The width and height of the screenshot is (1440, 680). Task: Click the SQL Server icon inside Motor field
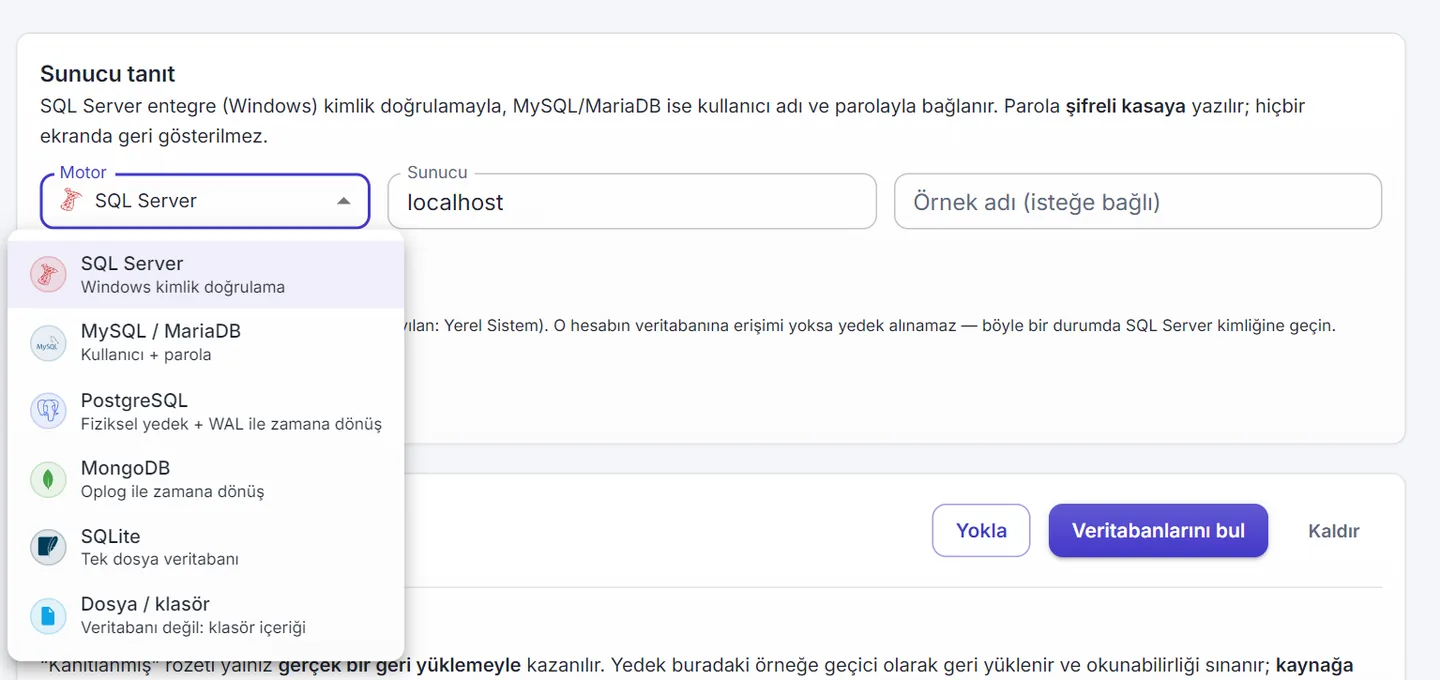70,201
